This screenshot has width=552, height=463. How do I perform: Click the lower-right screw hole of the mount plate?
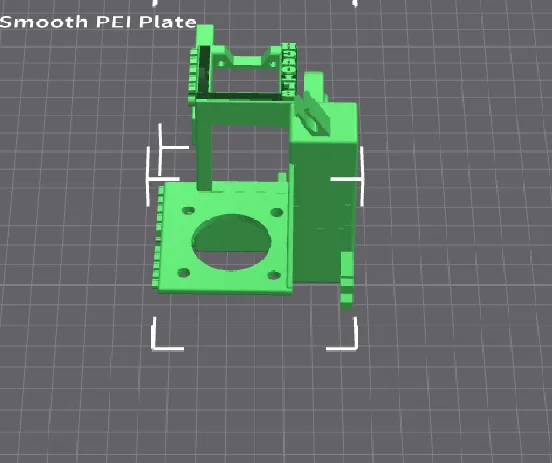274,275
